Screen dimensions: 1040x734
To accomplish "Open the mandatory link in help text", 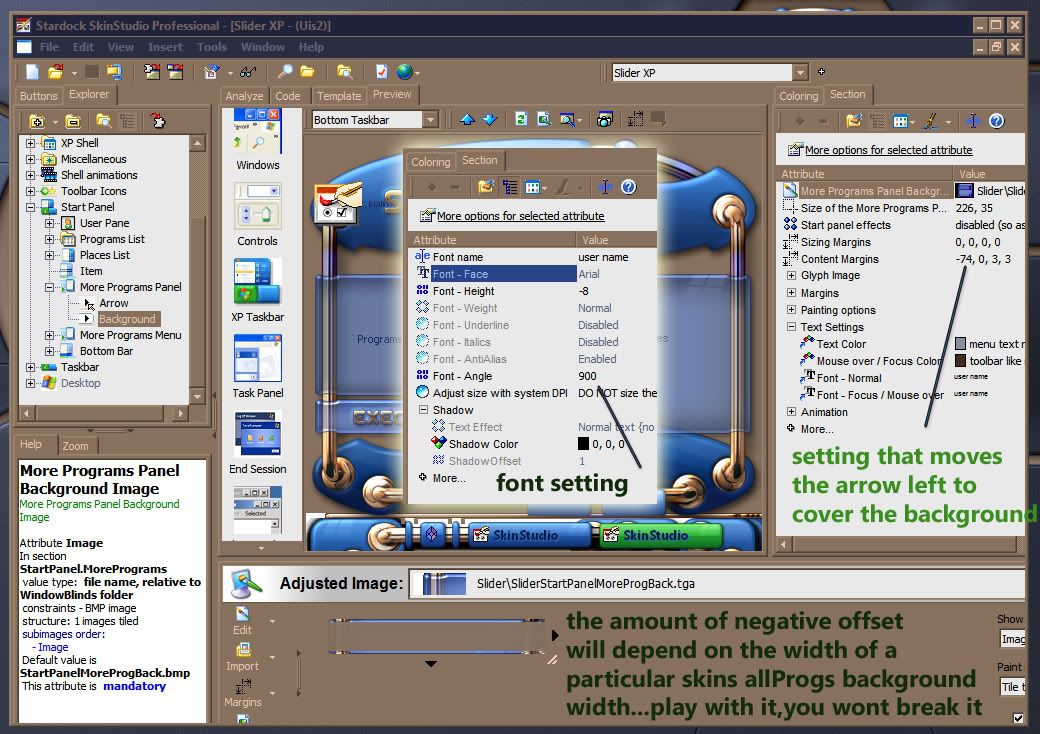I will [135, 686].
